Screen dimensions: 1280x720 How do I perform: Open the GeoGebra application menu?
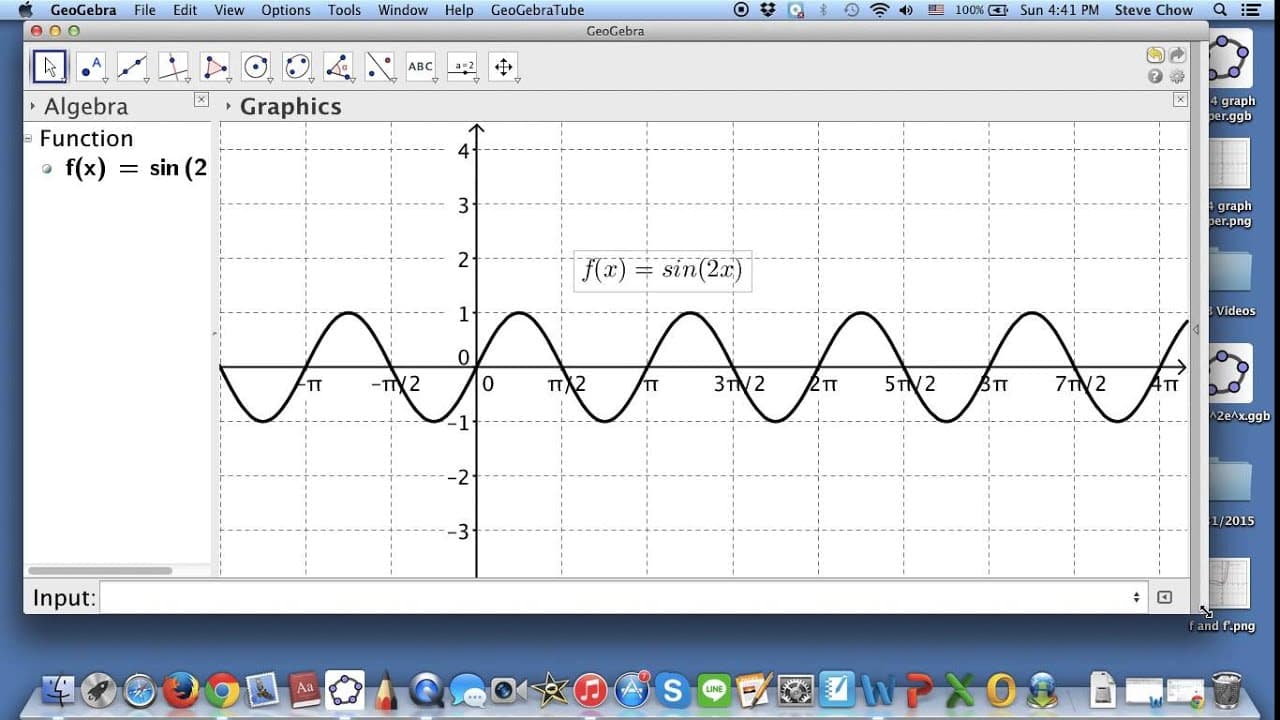click(84, 10)
